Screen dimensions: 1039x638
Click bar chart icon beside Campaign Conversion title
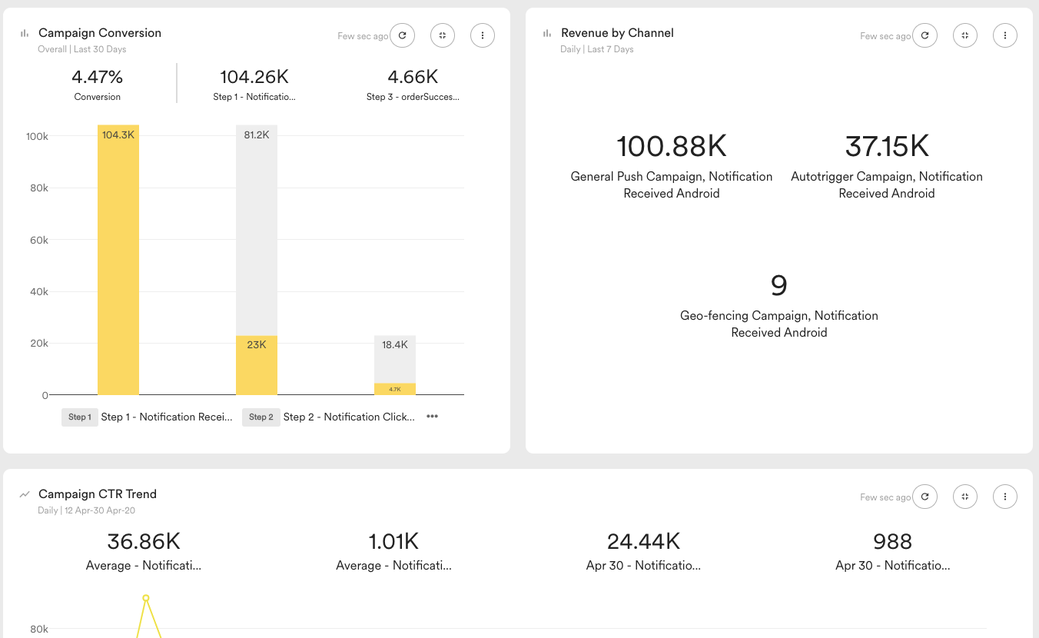(x=25, y=33)
